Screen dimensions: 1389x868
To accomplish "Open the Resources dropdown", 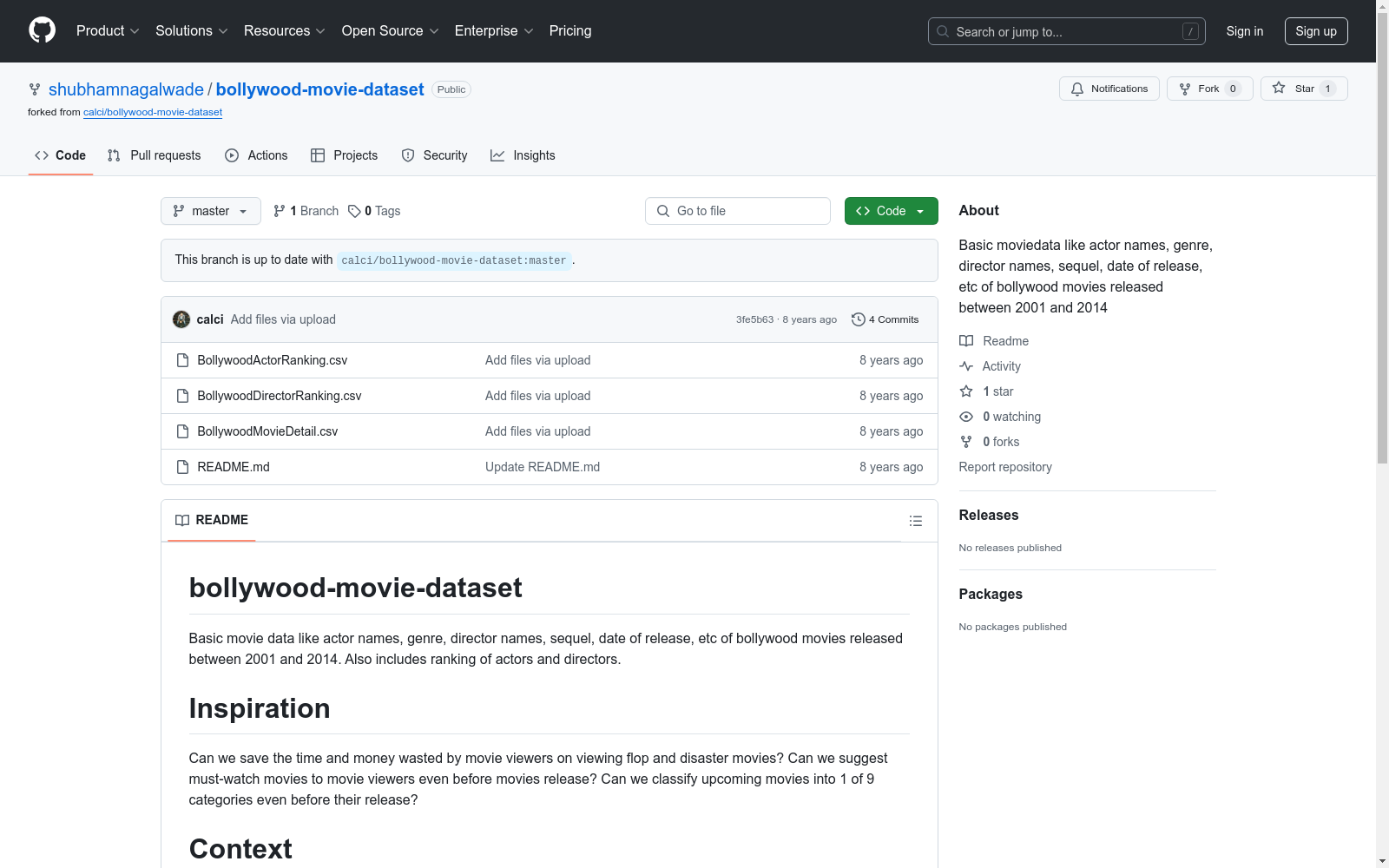I will (284, 30).
